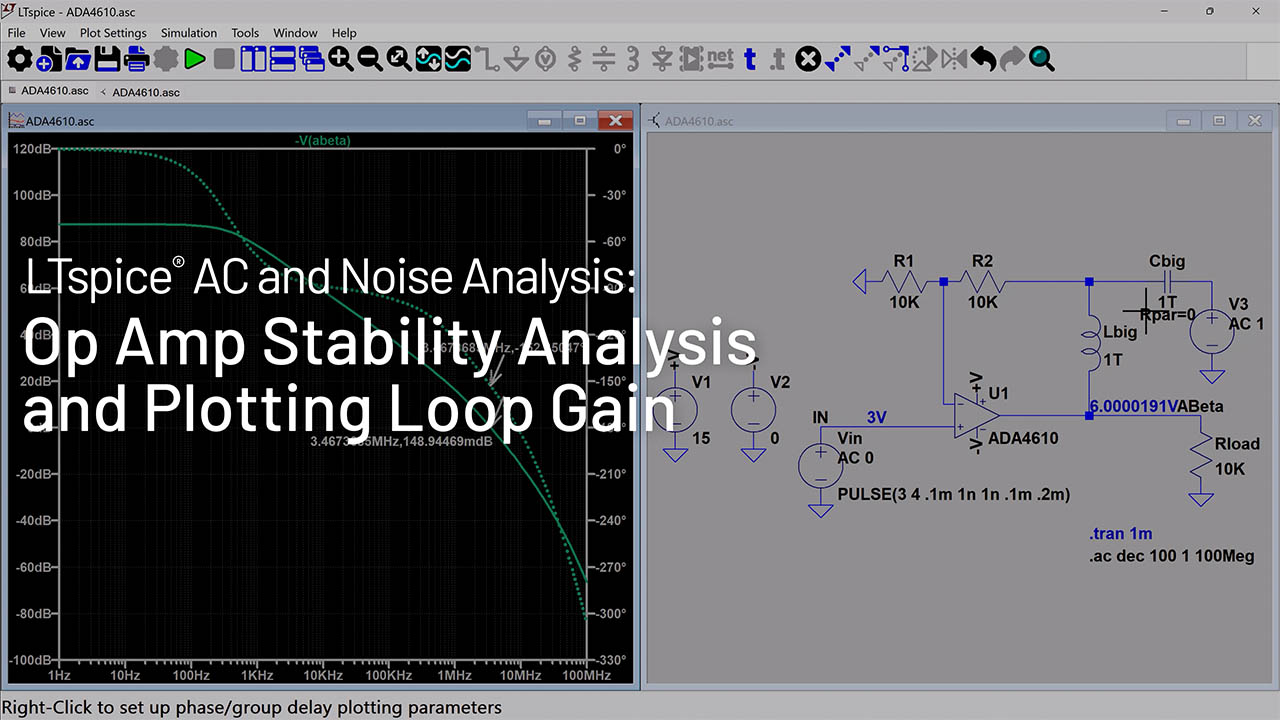
Task: Select the place capacitor tool
Action: (604, 59)
